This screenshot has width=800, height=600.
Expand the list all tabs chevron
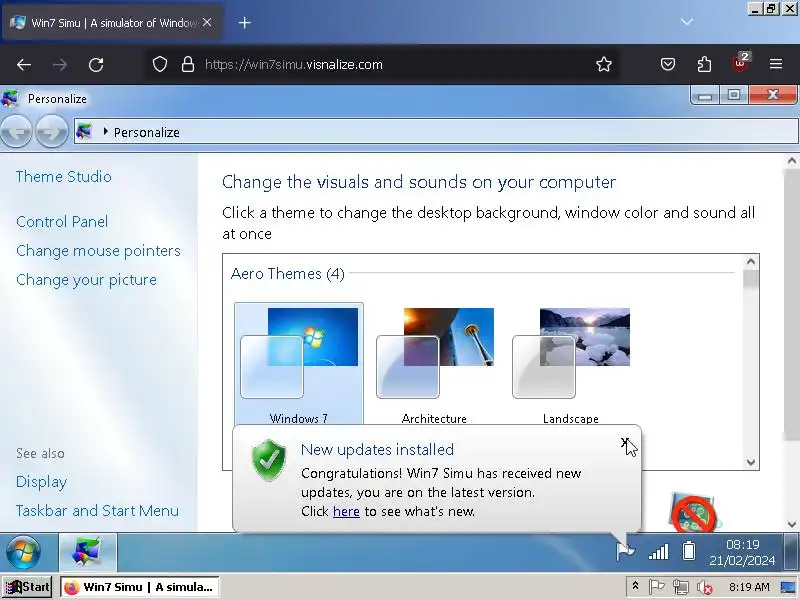(x=687, y=21)
